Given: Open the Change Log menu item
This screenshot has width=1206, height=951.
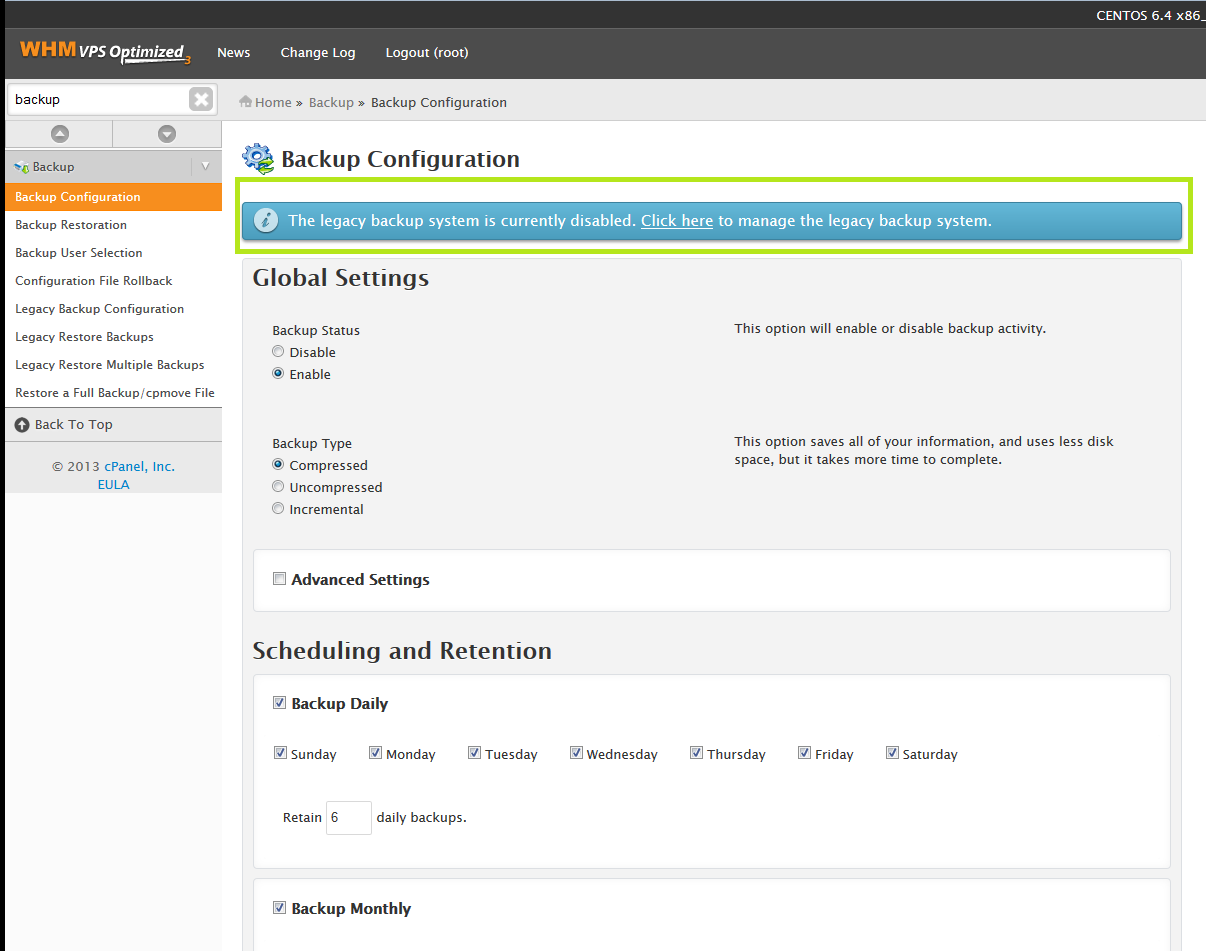Looking at the screenshot, I should click(318, 53).
